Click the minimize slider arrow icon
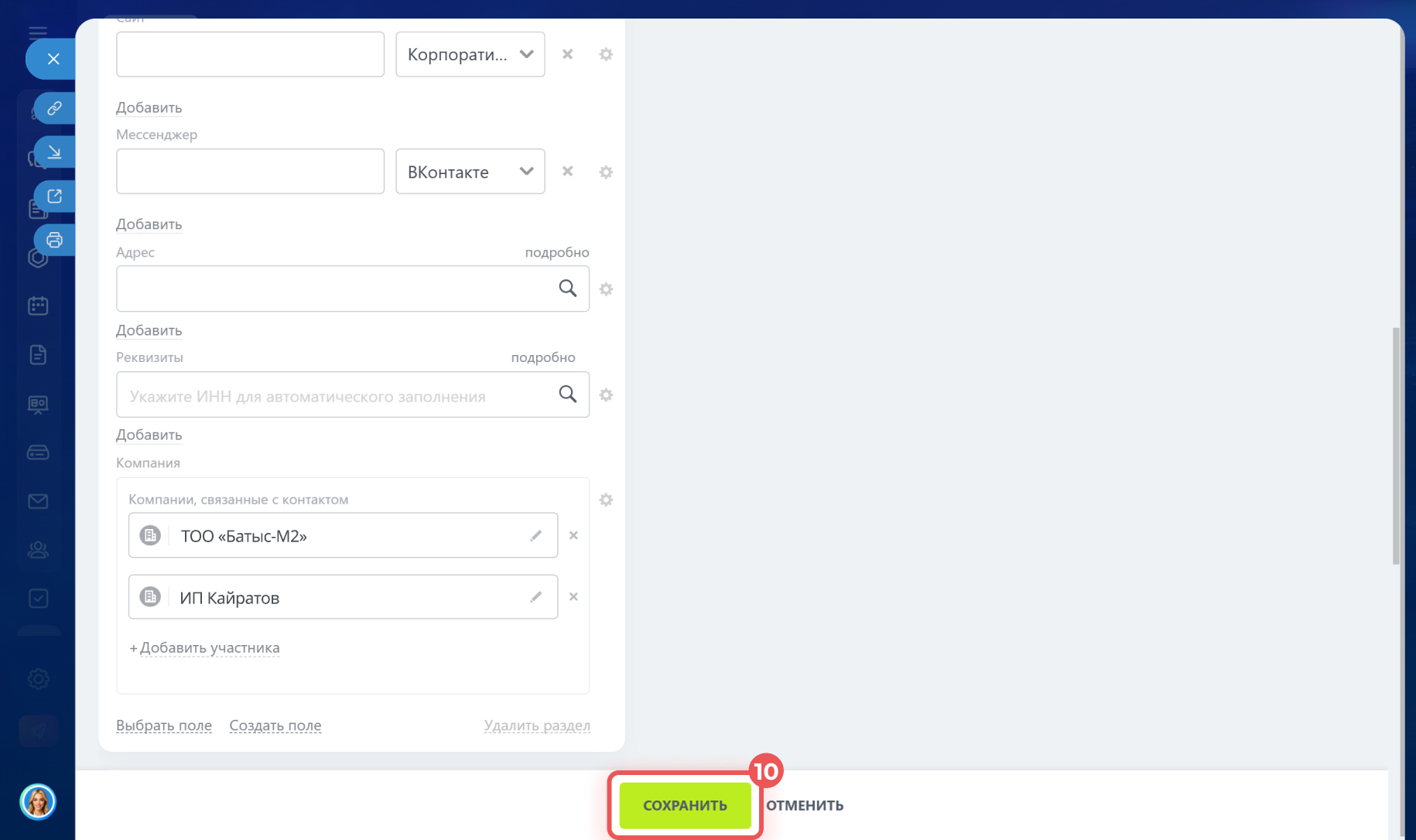The image size is (1416, 840). click(x=54, y=152)
